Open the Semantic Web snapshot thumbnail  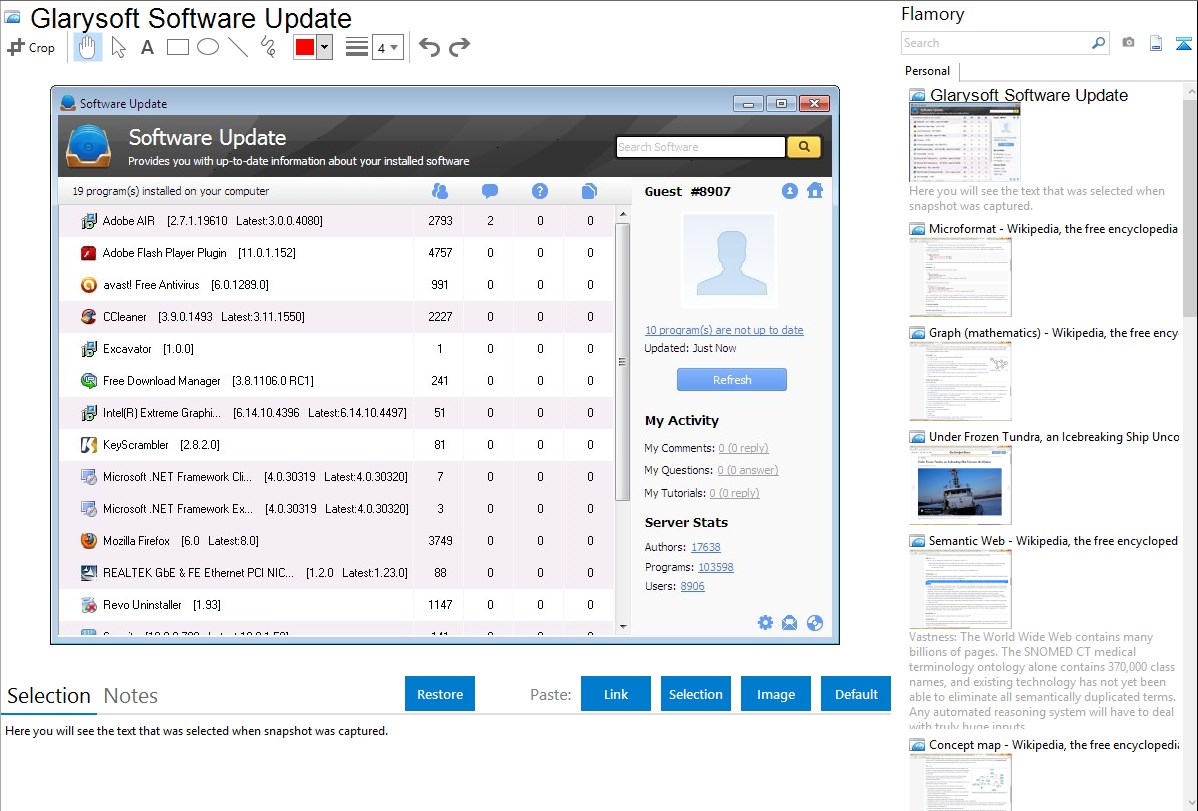coord(960,589)
